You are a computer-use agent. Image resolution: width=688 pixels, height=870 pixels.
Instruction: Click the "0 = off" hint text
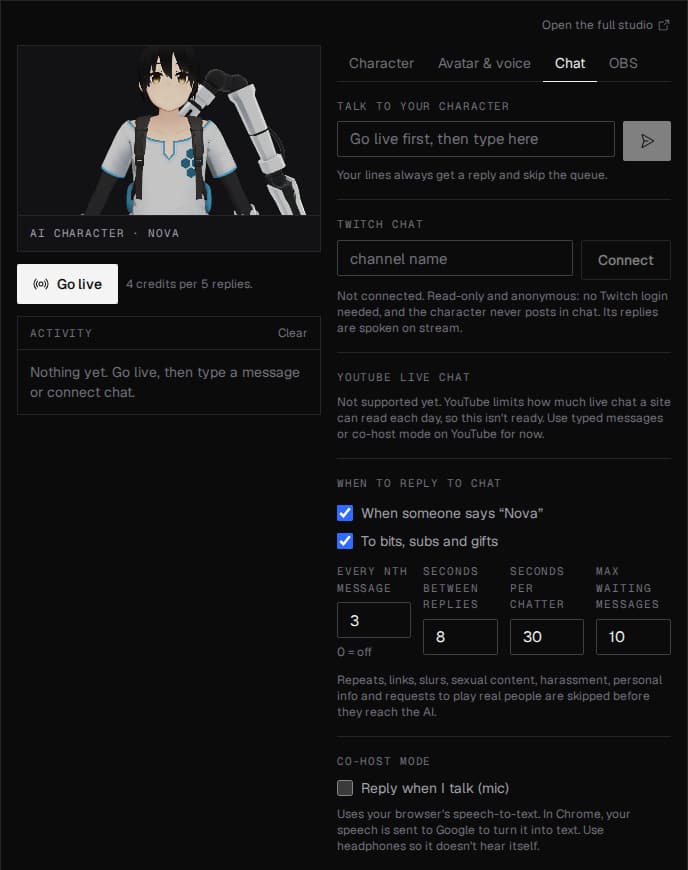click(x=354, y=652)
